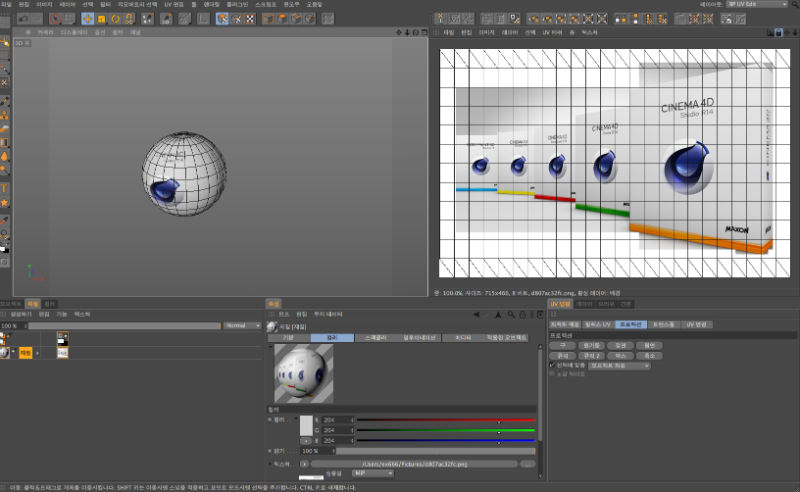Open the MIP sampling dropdown
The height and width of the screenshot is (492, 800).
click(x=373, y=473)
